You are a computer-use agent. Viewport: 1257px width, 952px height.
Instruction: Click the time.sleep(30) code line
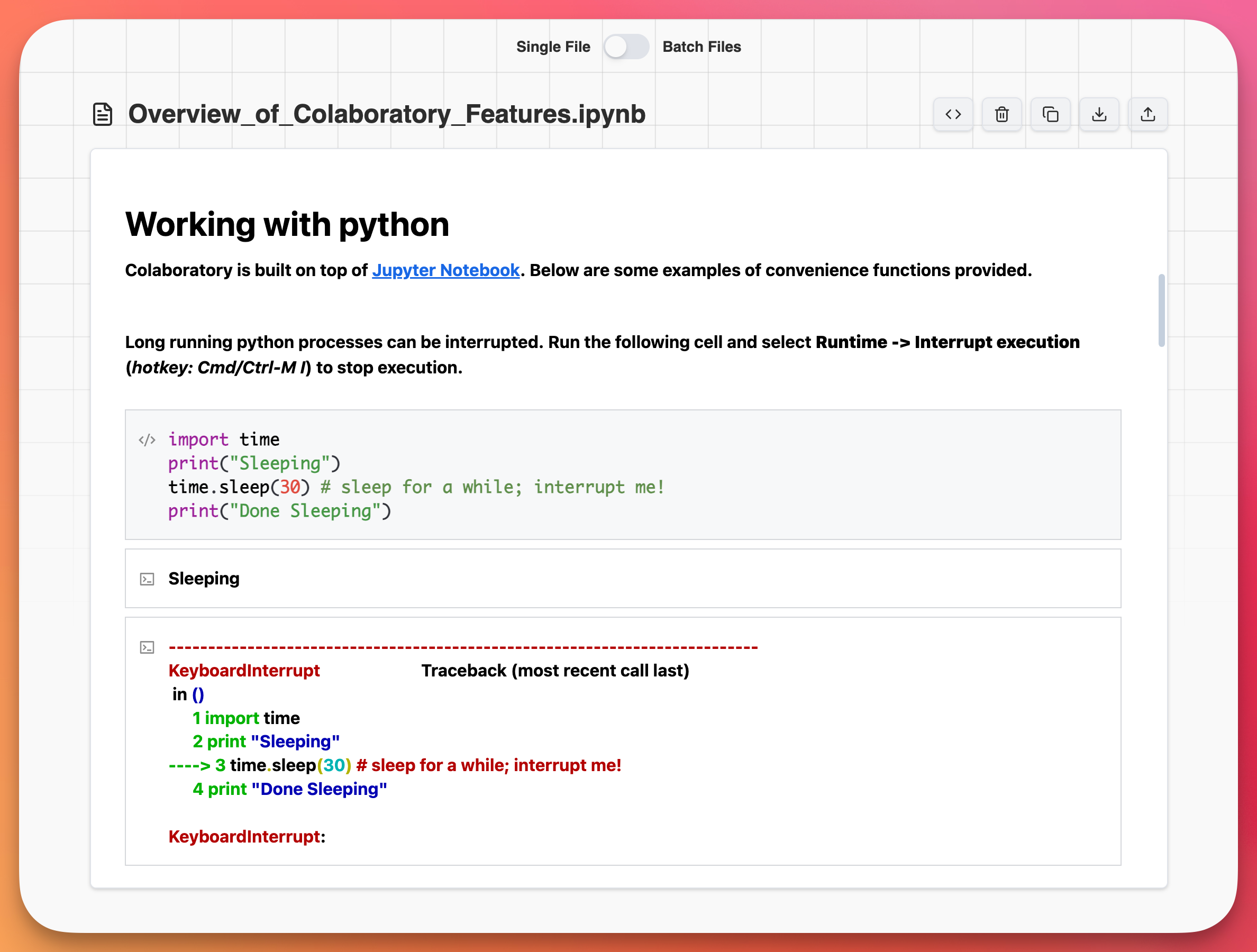pyautogui.click(x=416, y=487)
